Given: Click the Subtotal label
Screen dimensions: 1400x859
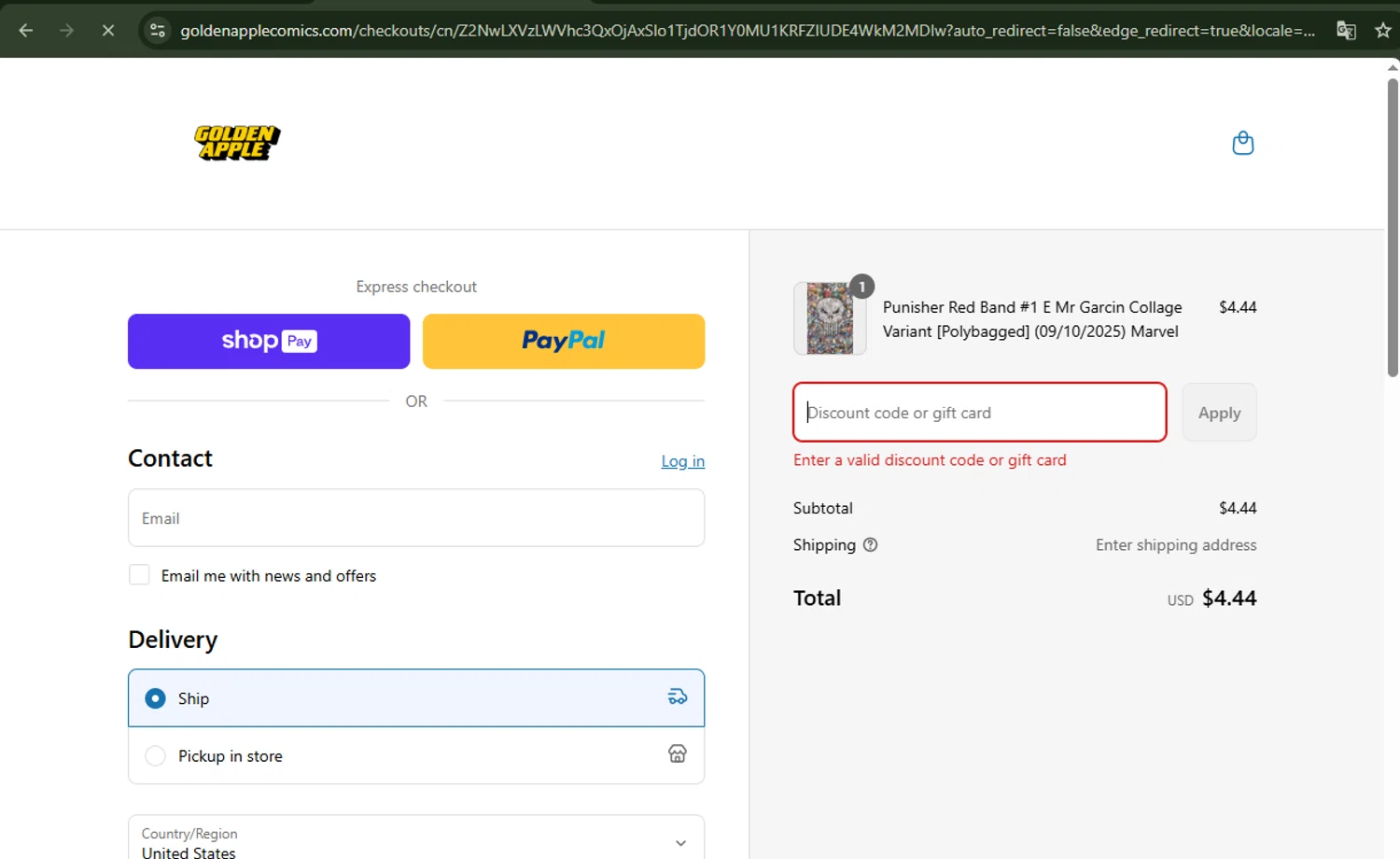Looking at the screenshot, I should click(x=822, y=508).
